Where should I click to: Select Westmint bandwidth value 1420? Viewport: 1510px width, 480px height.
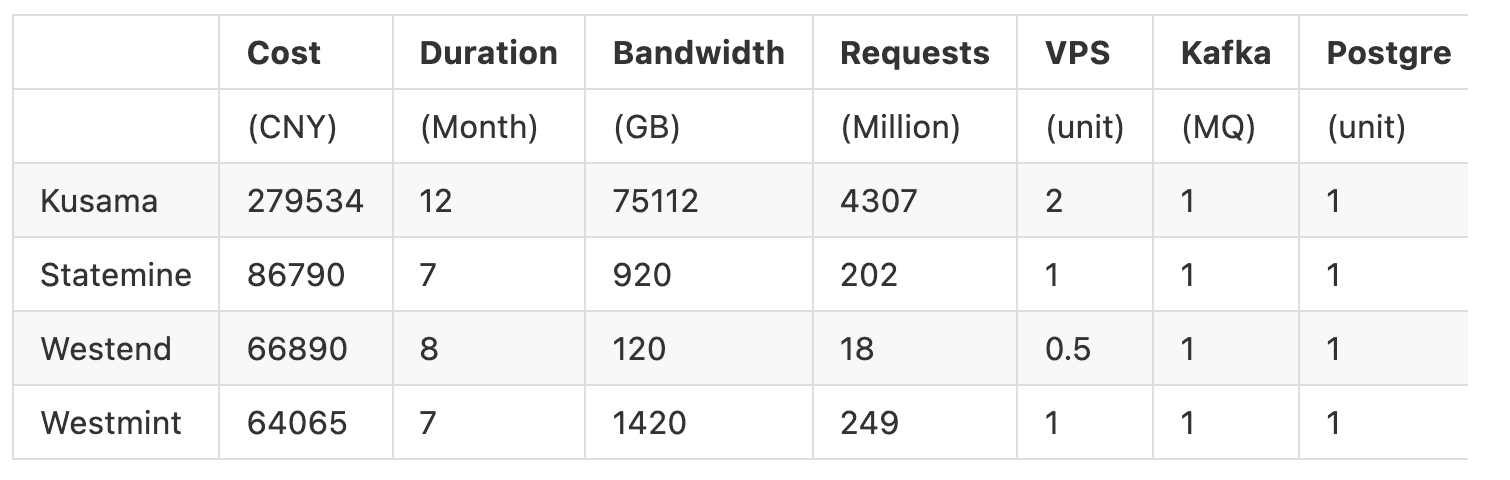pos(650,423)
